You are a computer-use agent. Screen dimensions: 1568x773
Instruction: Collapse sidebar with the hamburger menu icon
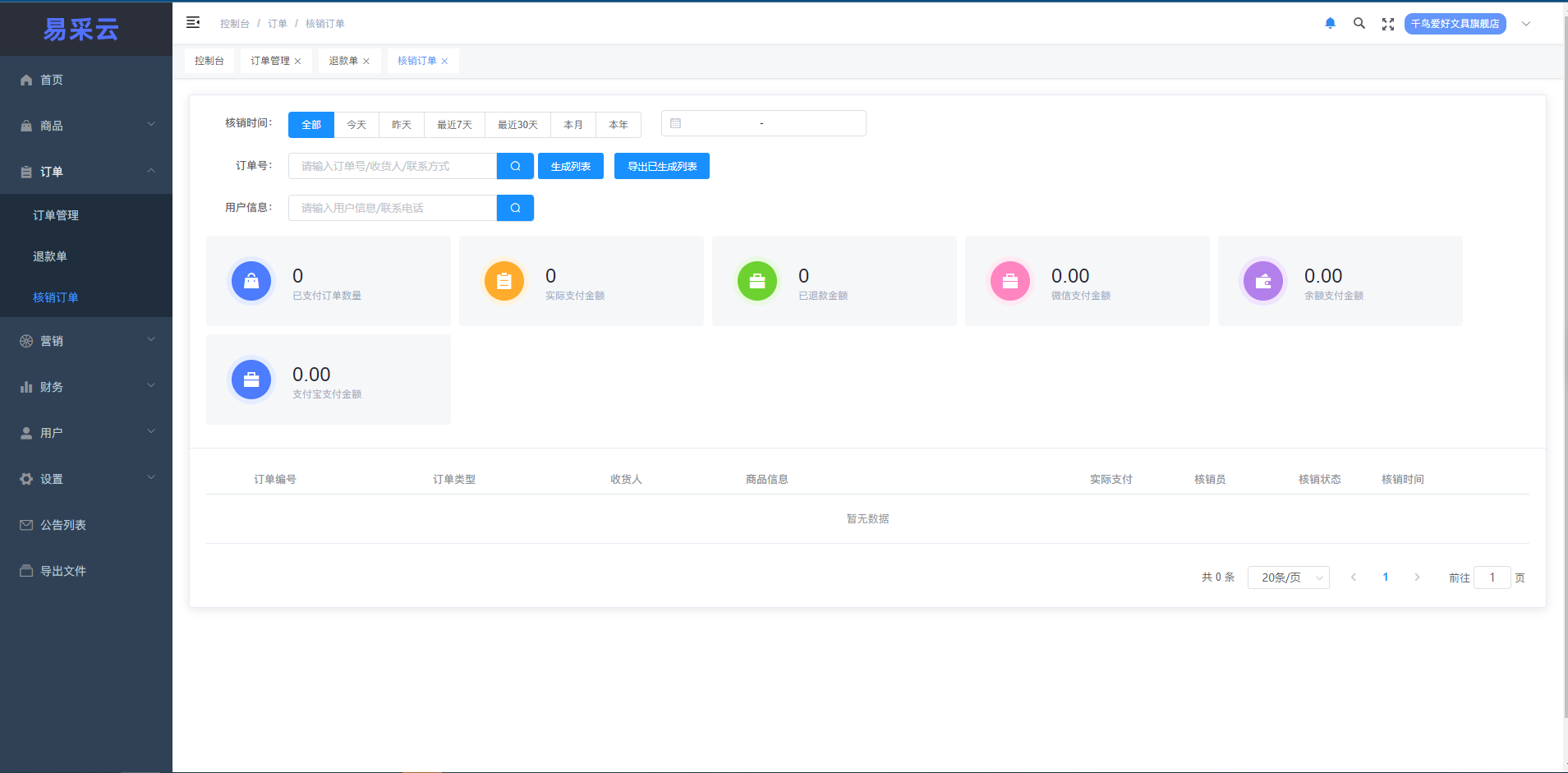[193, 23]
